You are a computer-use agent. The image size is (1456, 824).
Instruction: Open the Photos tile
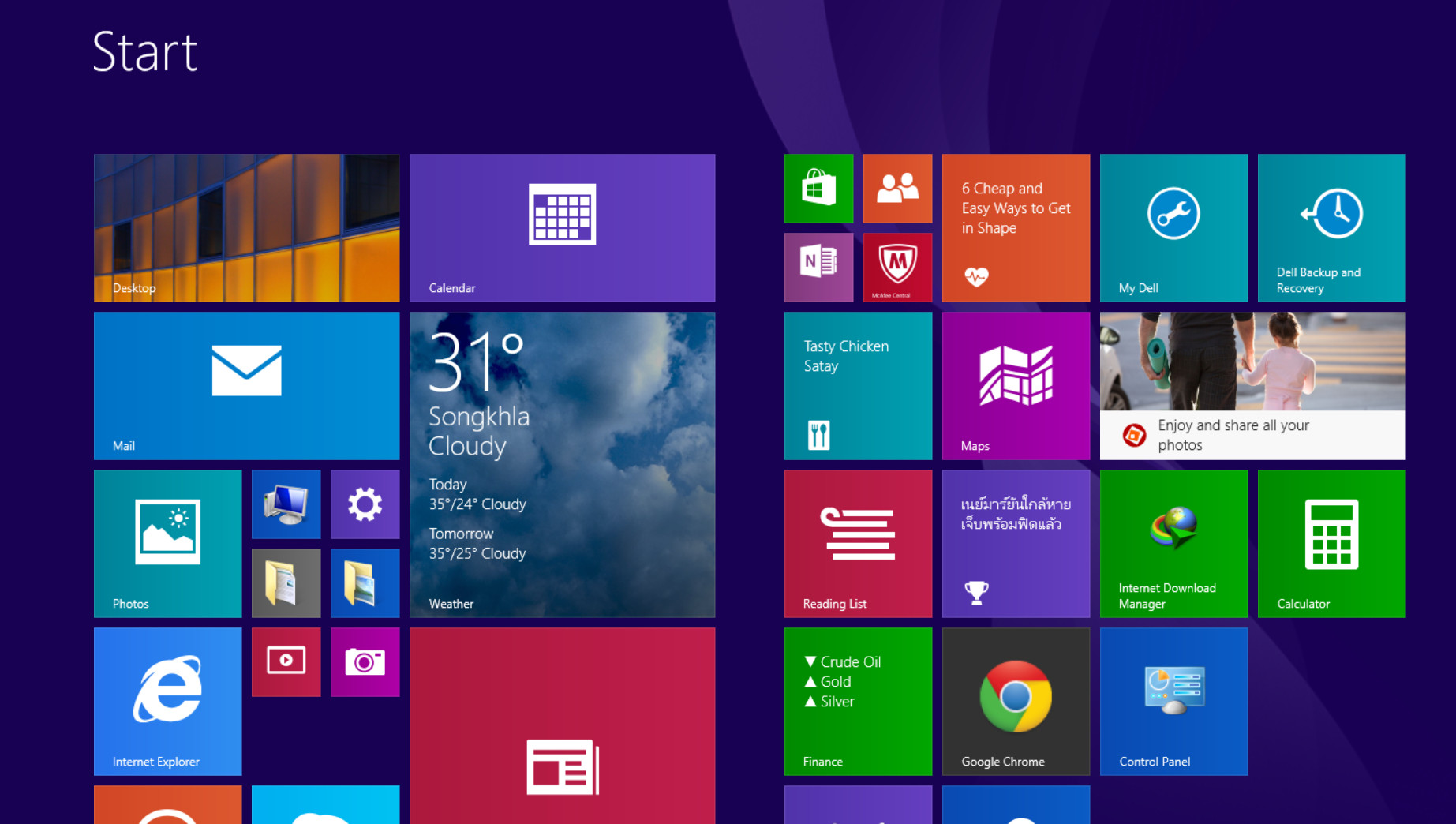click(167, 543)
